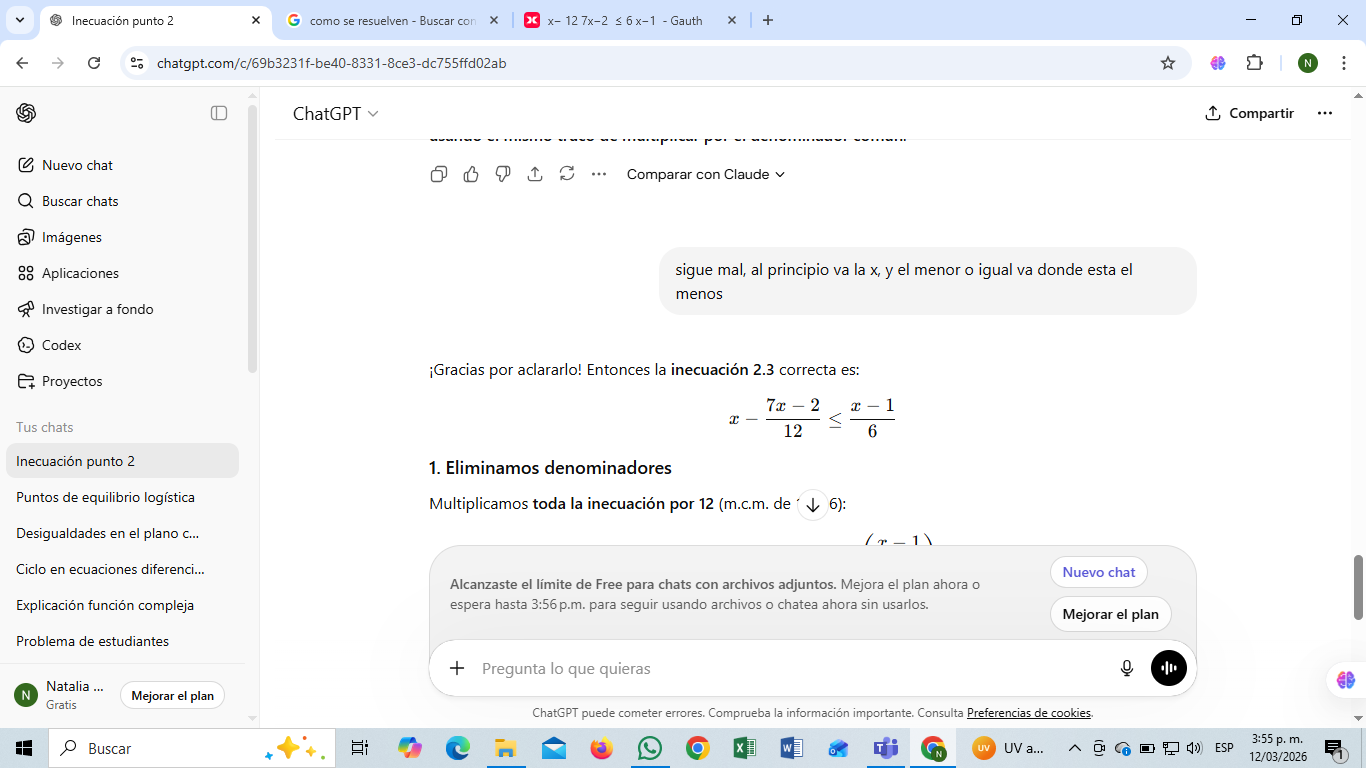Add attachment with the plus icon

click(457, 668)
